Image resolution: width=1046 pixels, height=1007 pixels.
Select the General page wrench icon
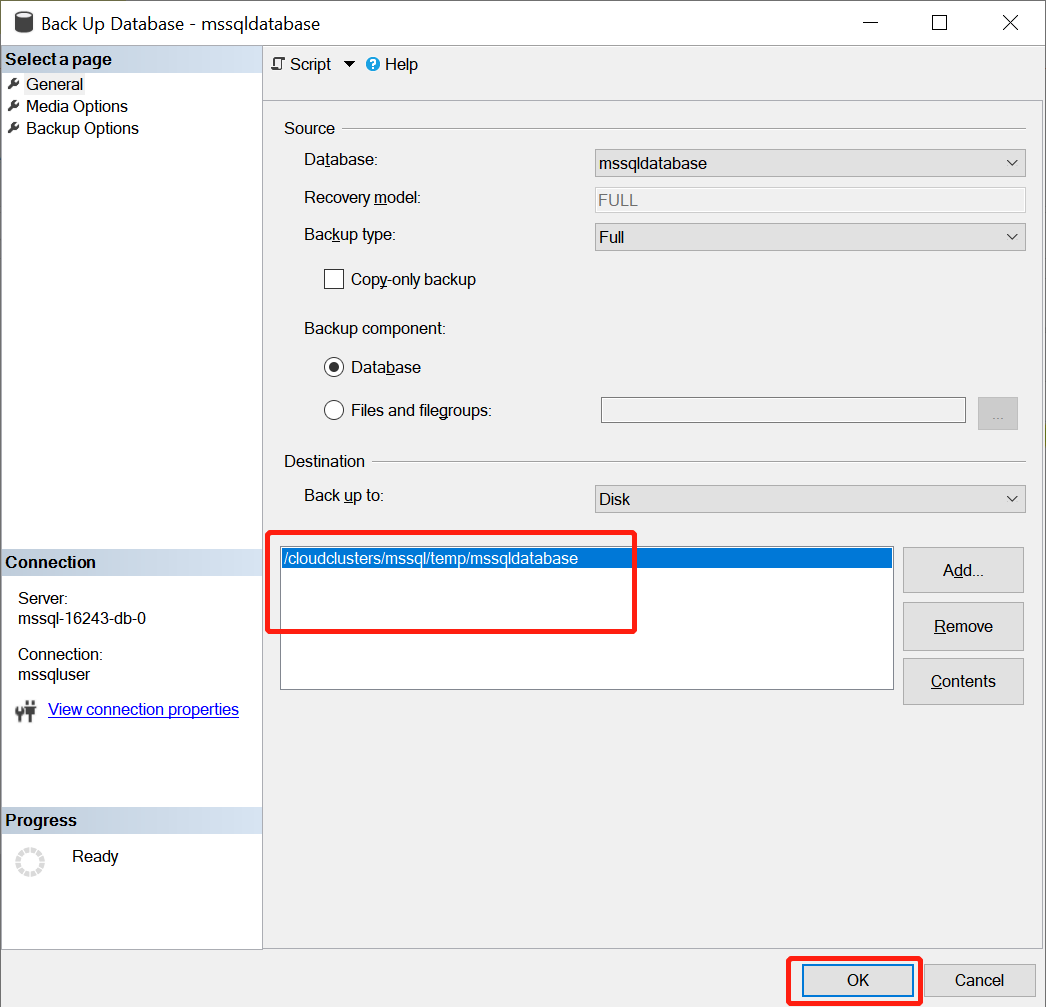click(x=14, y=84)
